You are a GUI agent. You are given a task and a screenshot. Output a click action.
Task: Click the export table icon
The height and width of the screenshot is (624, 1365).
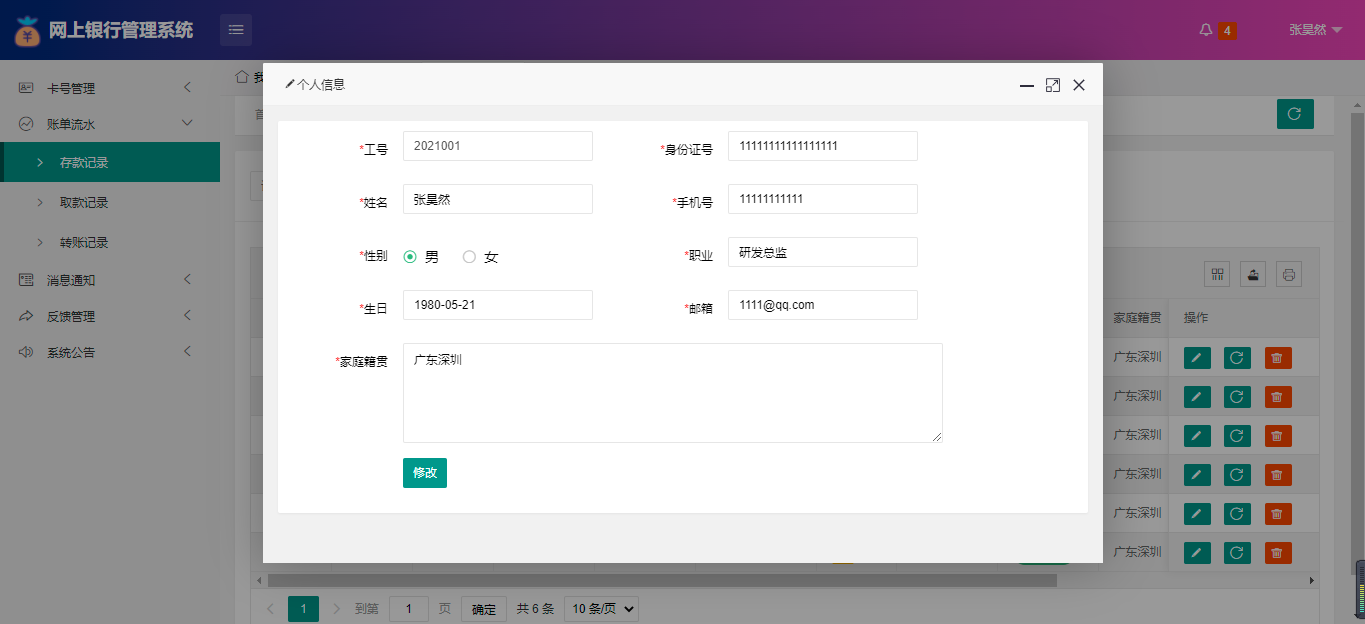[x=1253, y=274]
